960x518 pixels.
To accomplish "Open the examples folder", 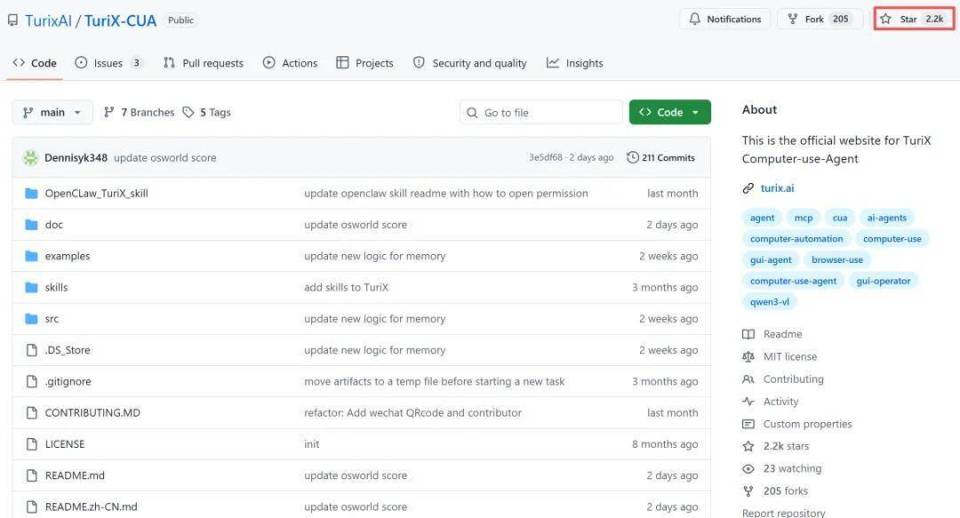I will (x=67, y=256).
